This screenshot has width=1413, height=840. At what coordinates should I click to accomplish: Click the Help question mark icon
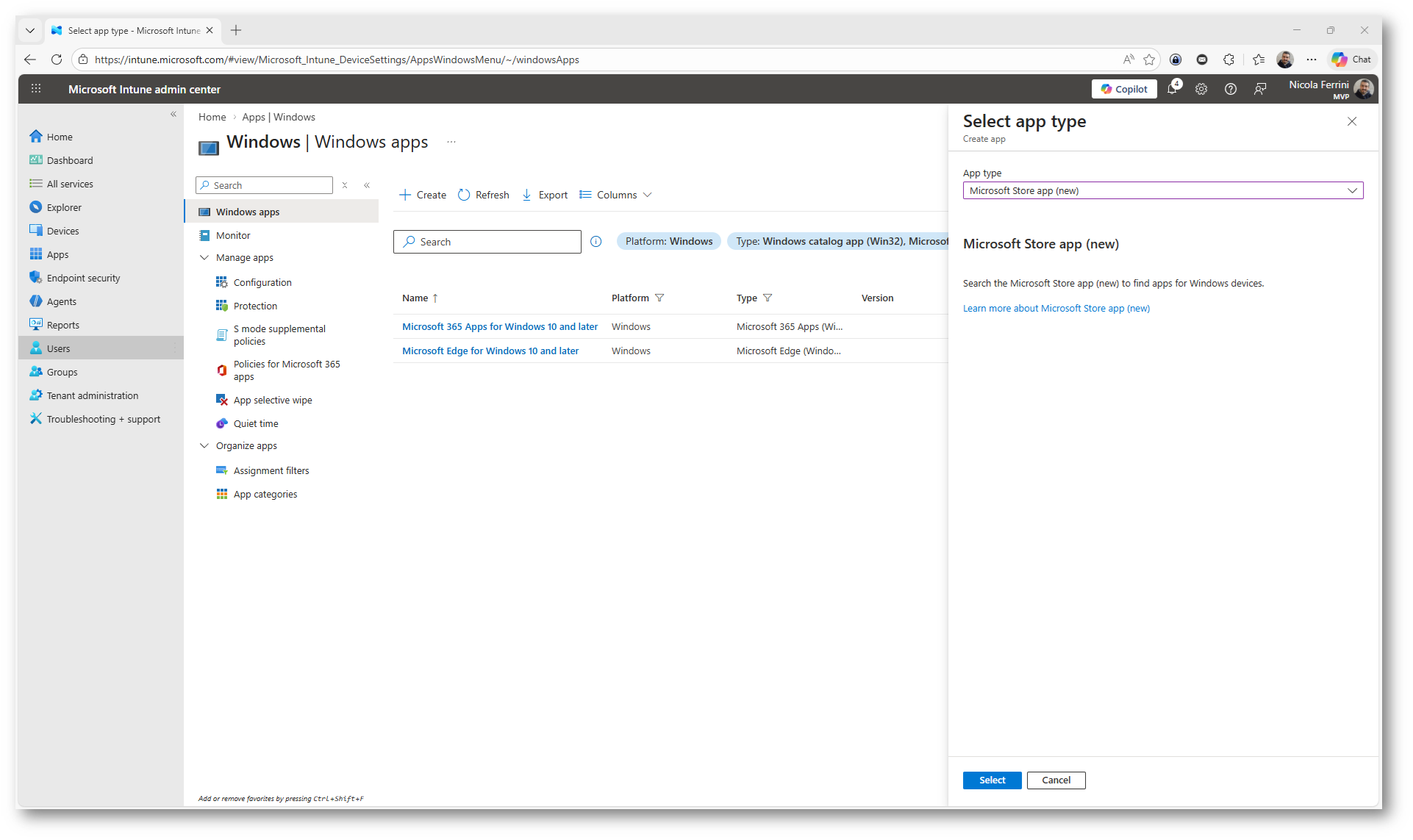pyautogui.click(x=1231, y=89)
